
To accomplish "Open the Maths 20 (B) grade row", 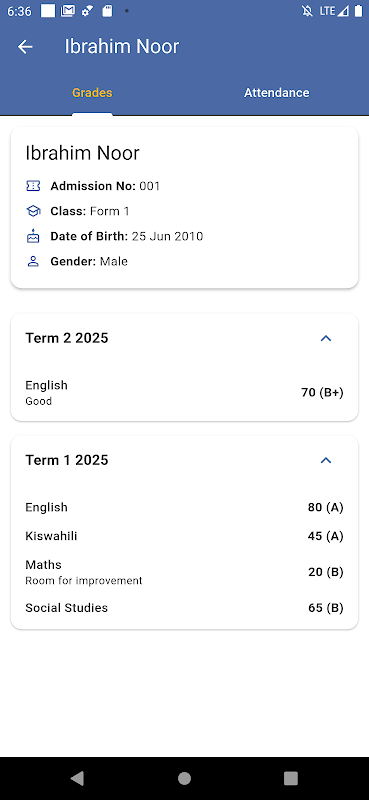I will point(184,572).
